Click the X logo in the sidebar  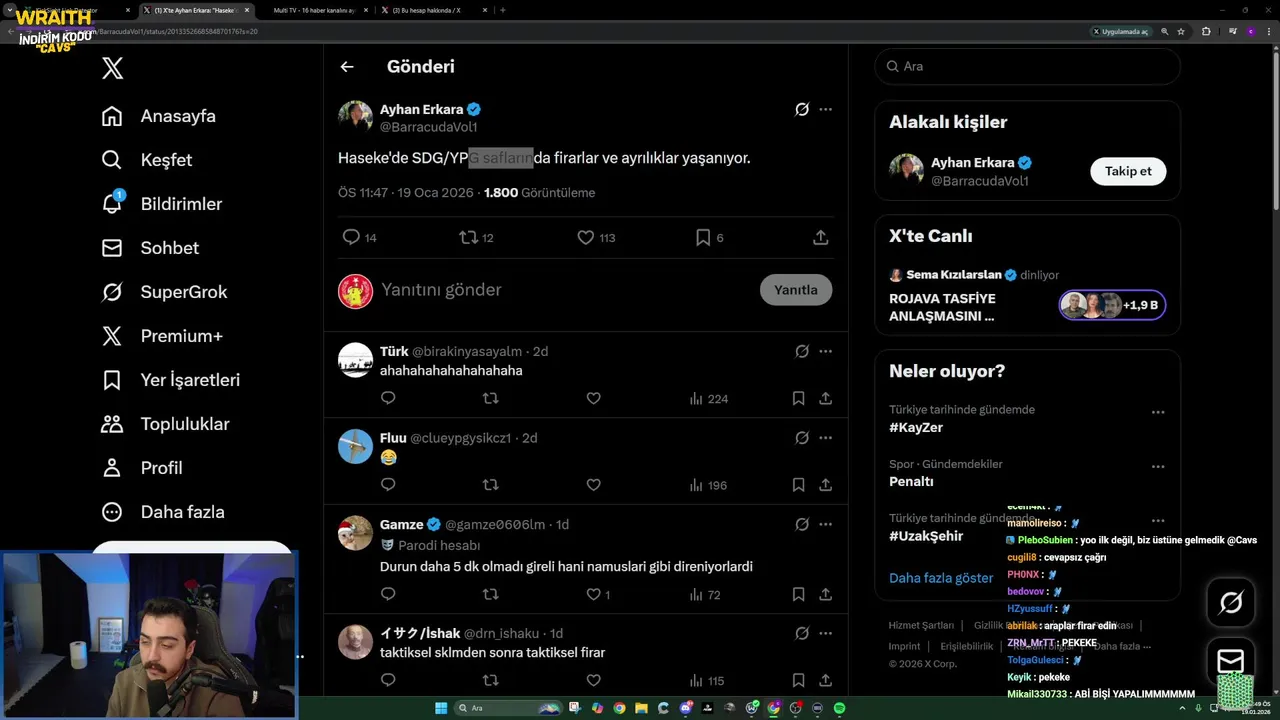coord(113,68)
